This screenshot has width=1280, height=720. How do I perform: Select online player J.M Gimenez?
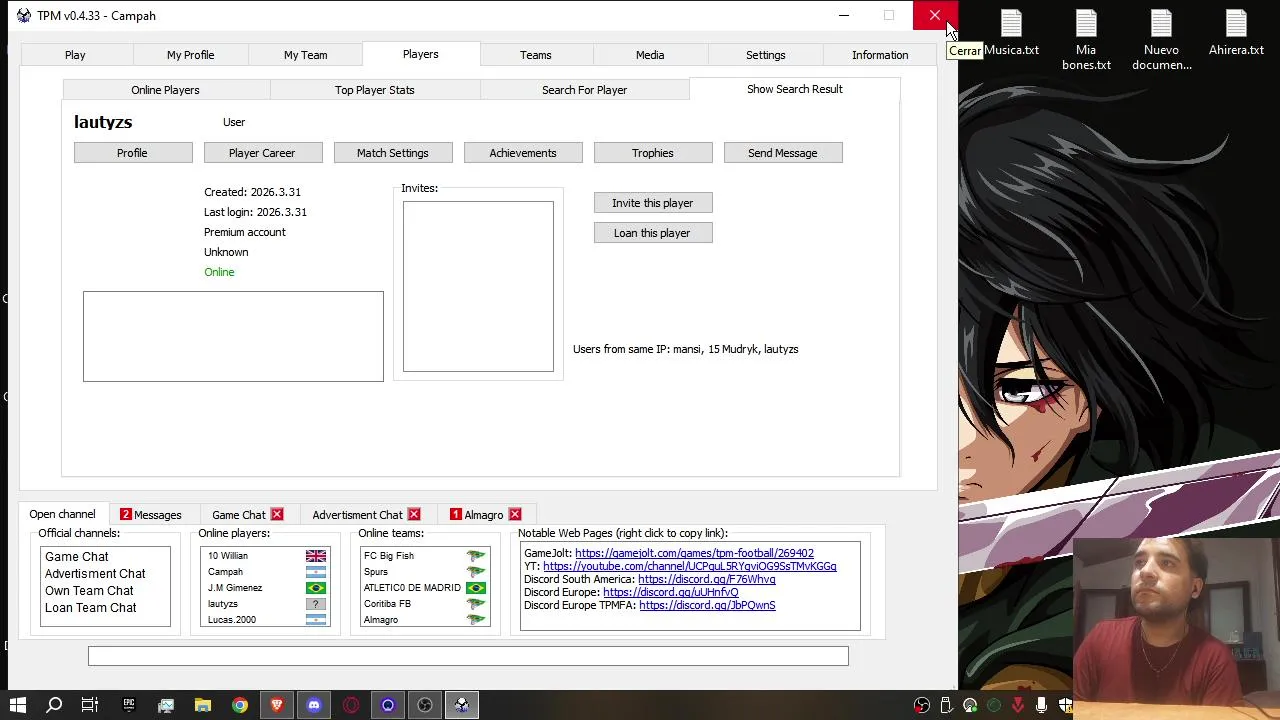[x=266, y=588]
